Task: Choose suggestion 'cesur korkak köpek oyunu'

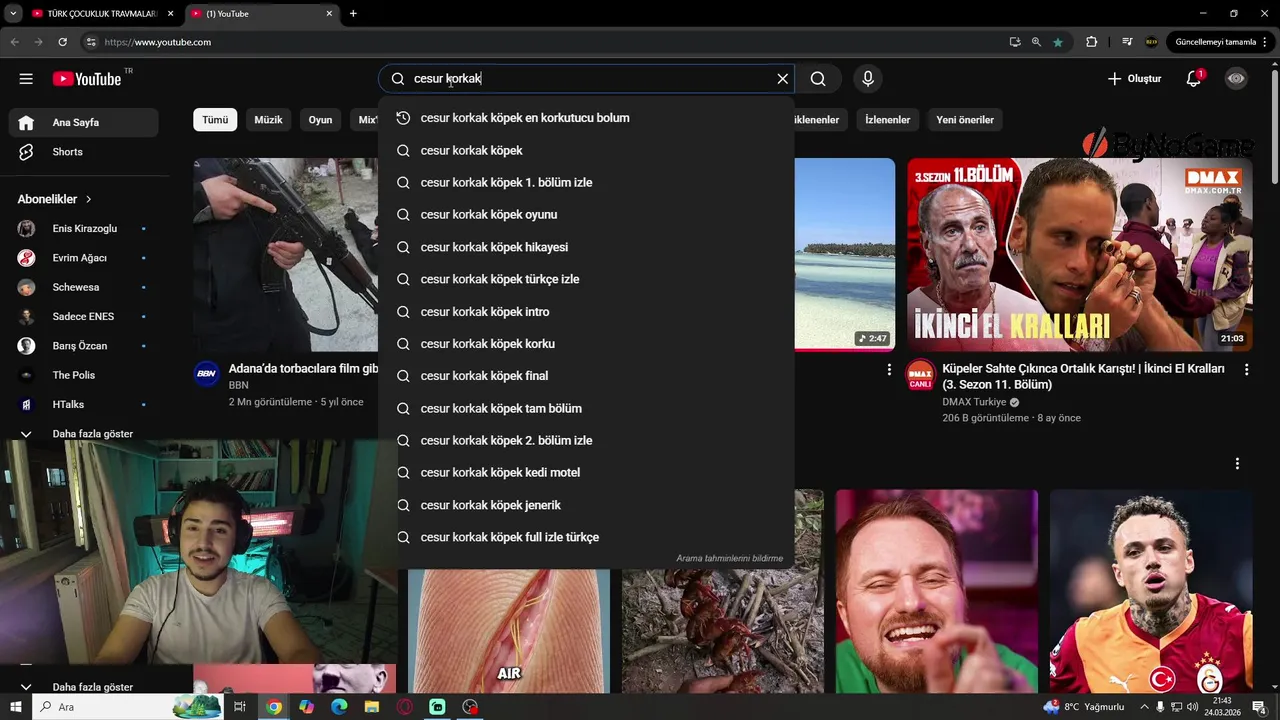Action: (x=586, y=215)
